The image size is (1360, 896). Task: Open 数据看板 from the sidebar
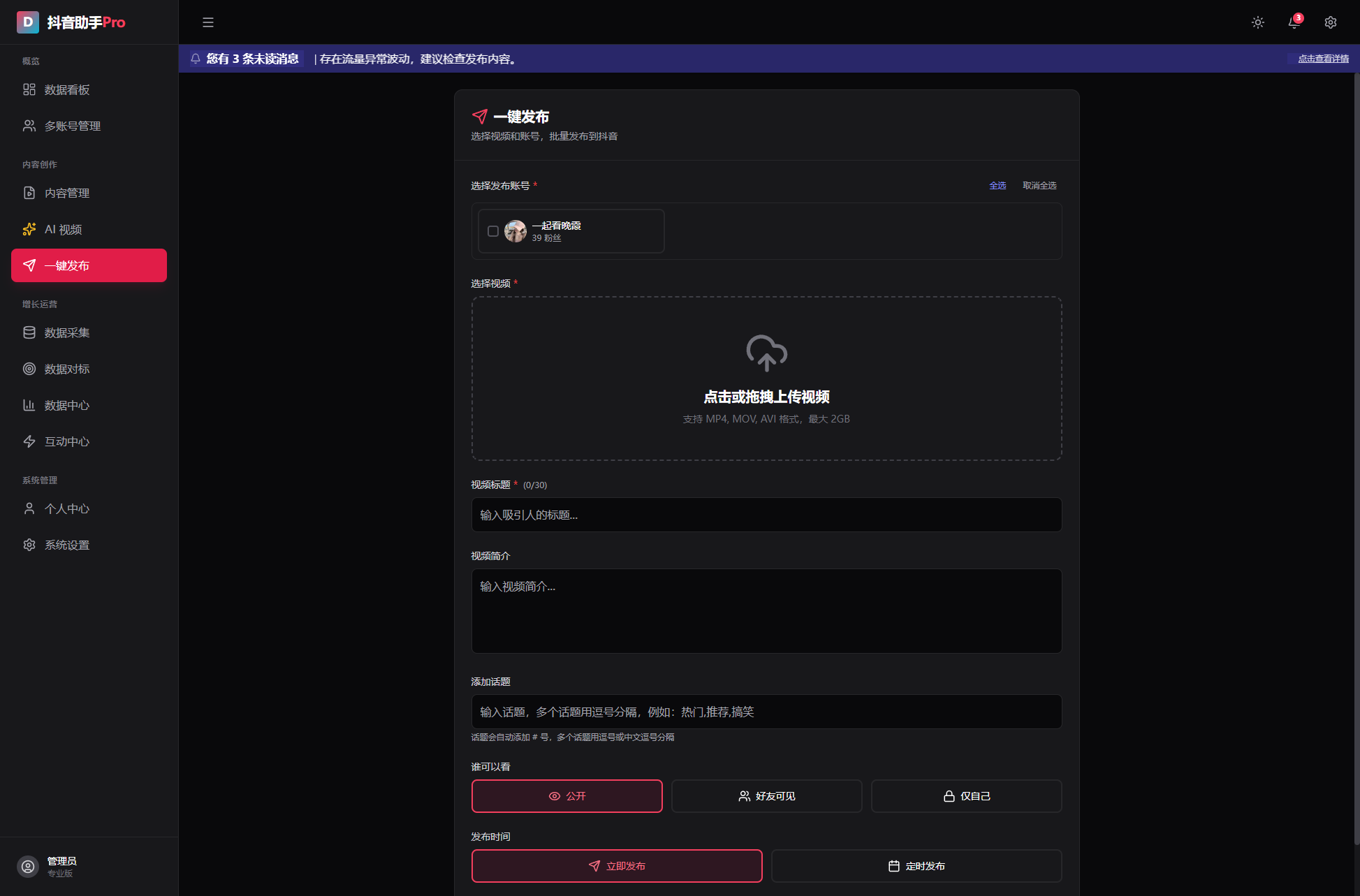[x=67, y=89]
